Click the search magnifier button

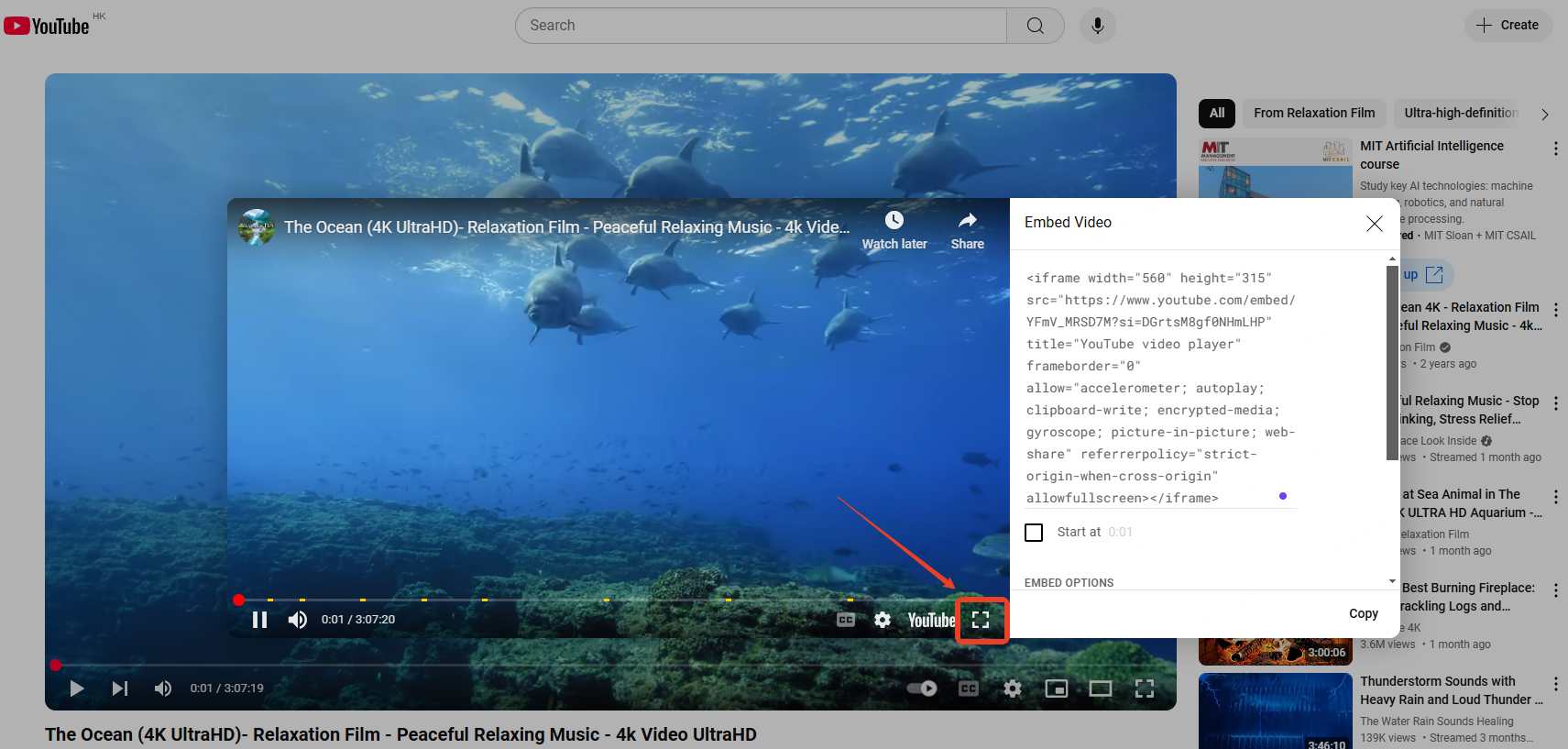click(1035, 26)
